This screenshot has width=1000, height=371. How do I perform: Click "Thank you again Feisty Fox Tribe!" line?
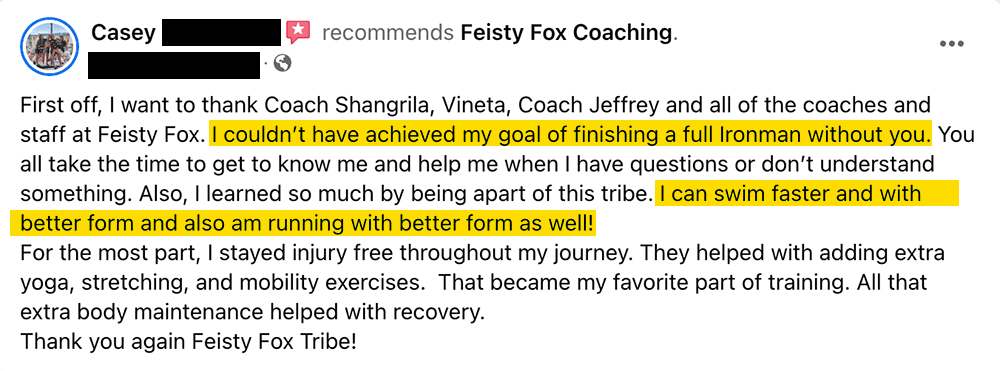[x=188, y=342]
